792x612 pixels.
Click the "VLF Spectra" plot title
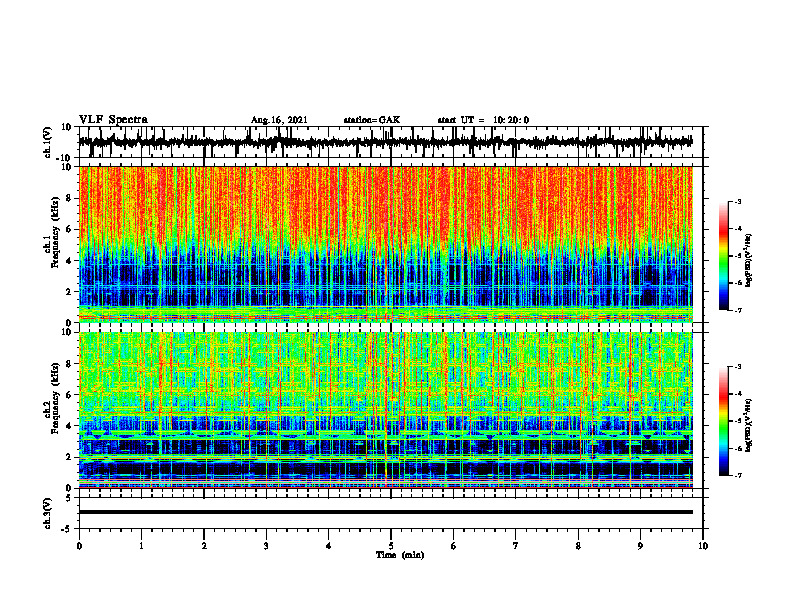(113, 120)
